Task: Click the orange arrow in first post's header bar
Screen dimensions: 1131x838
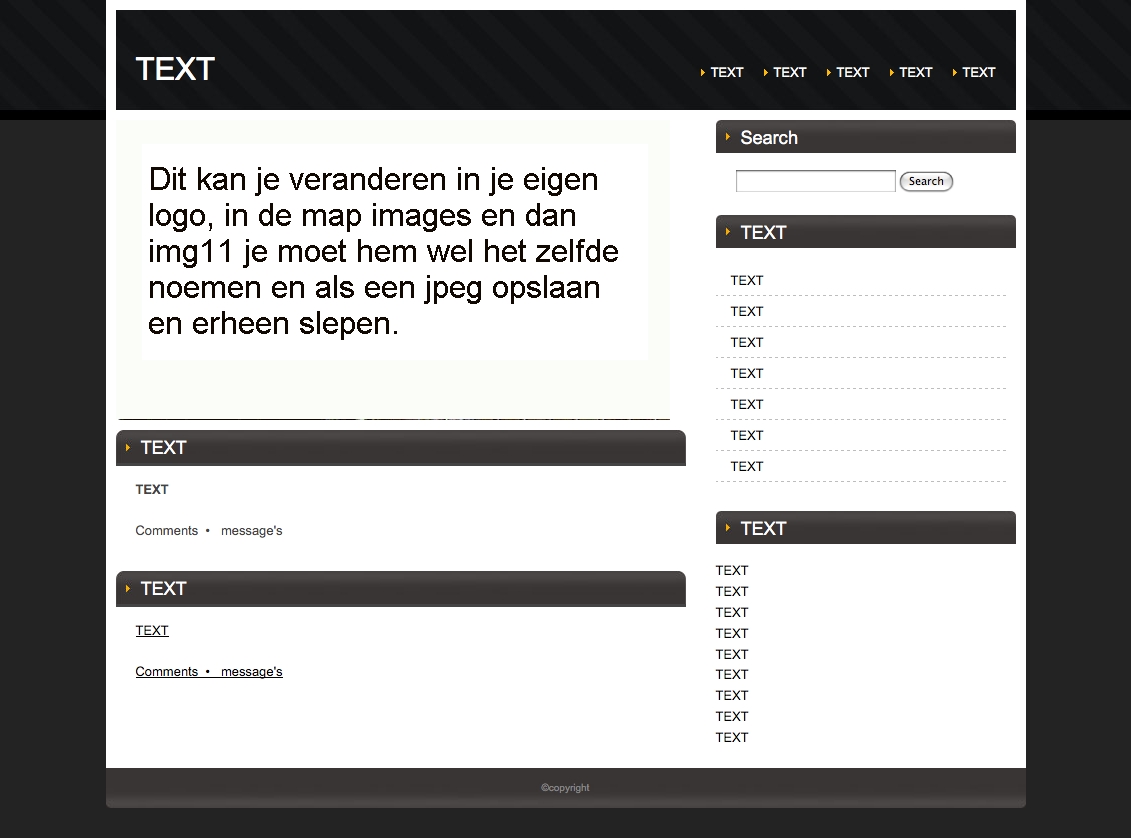Action: tap(128, 447)
